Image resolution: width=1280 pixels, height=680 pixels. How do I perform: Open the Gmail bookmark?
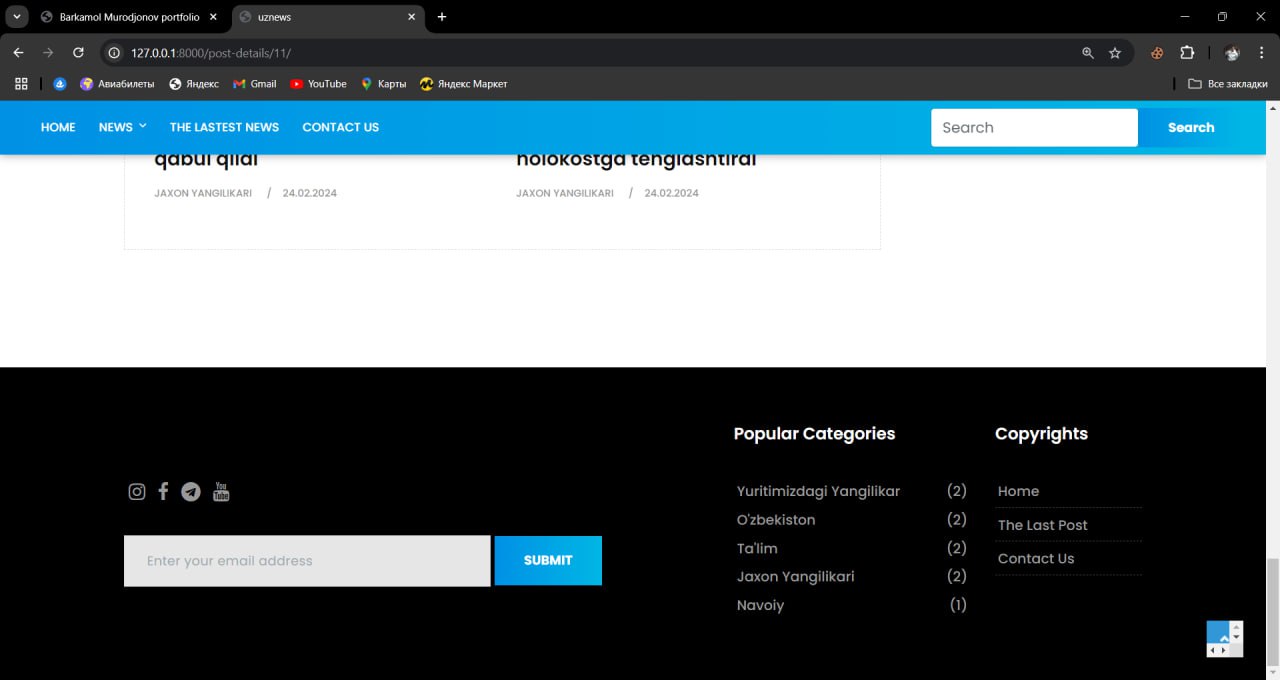click(x=255, y=84)
